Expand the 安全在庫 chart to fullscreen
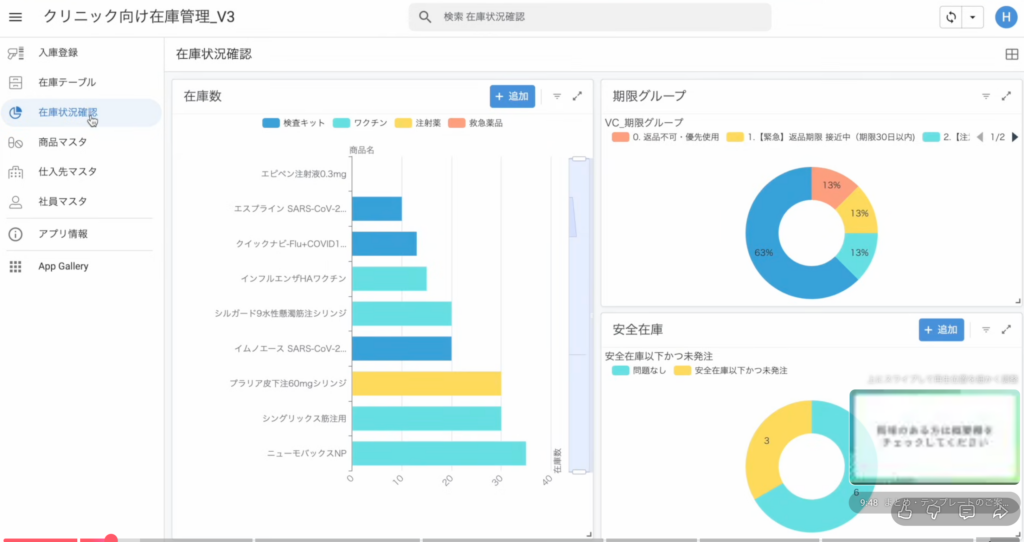 coord(1006,329)
